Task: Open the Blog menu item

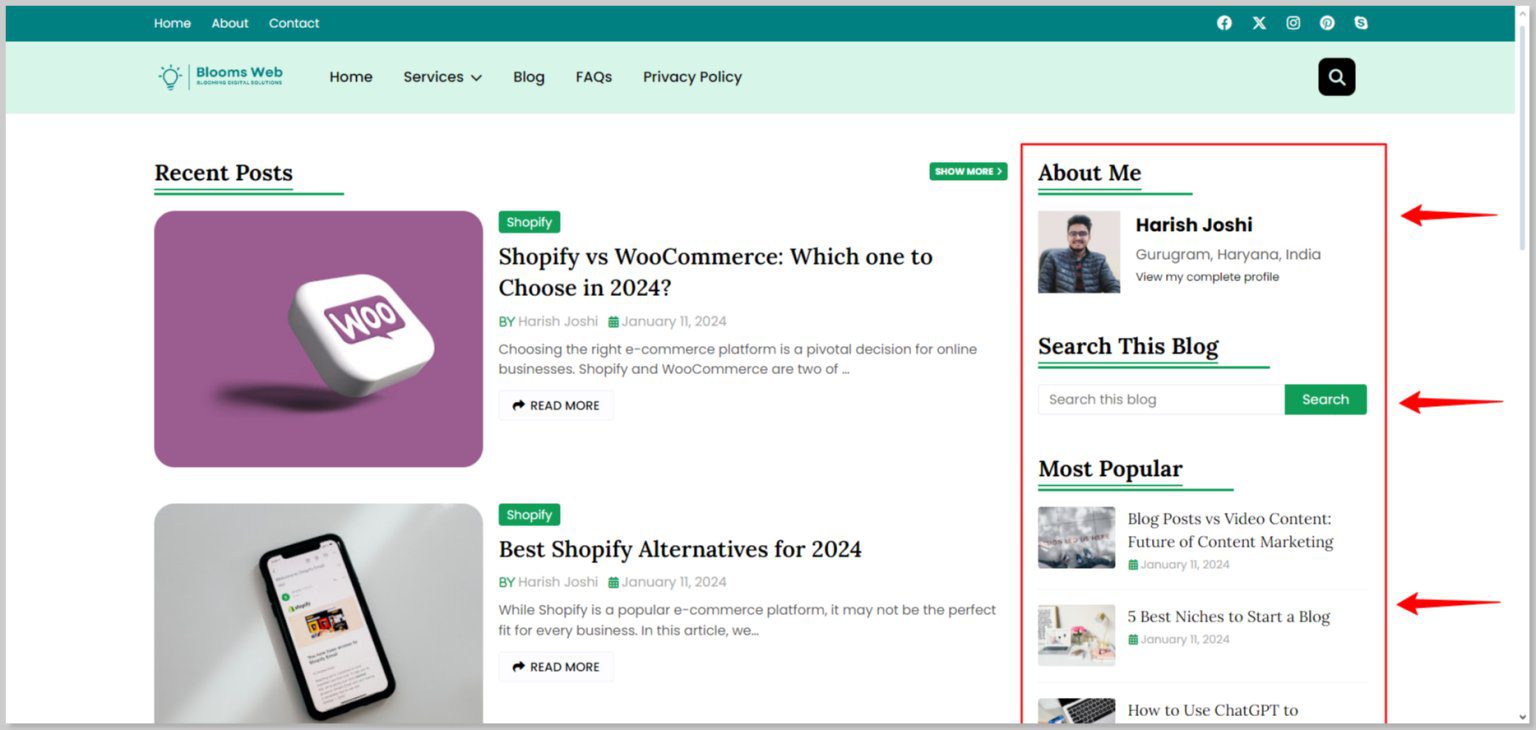Action: (x=528, y=76)
